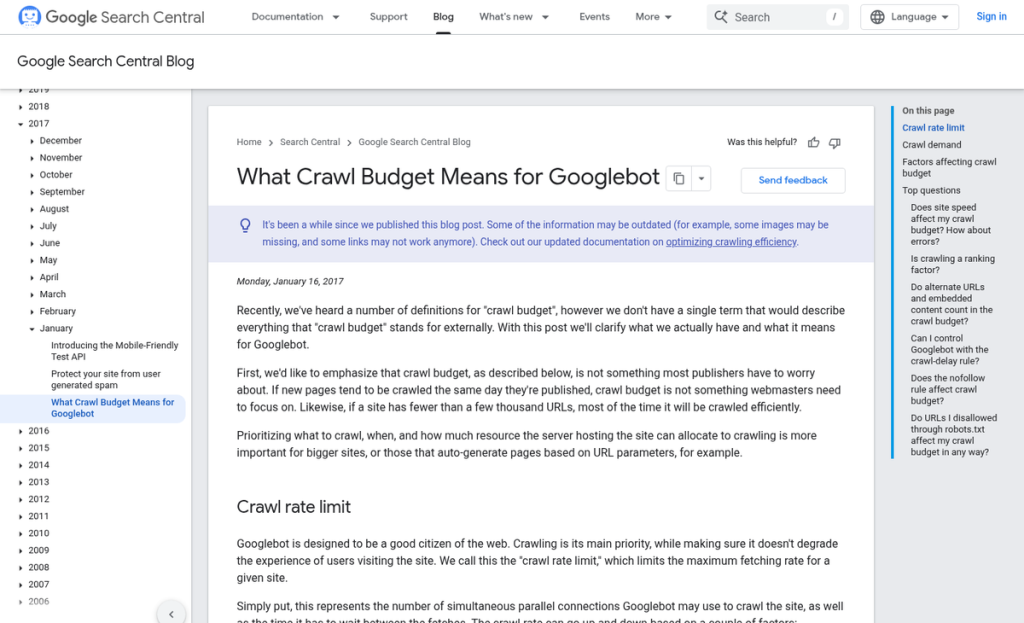
Task: Click the thumbs down not helpful icon
Action: [835, 142]
